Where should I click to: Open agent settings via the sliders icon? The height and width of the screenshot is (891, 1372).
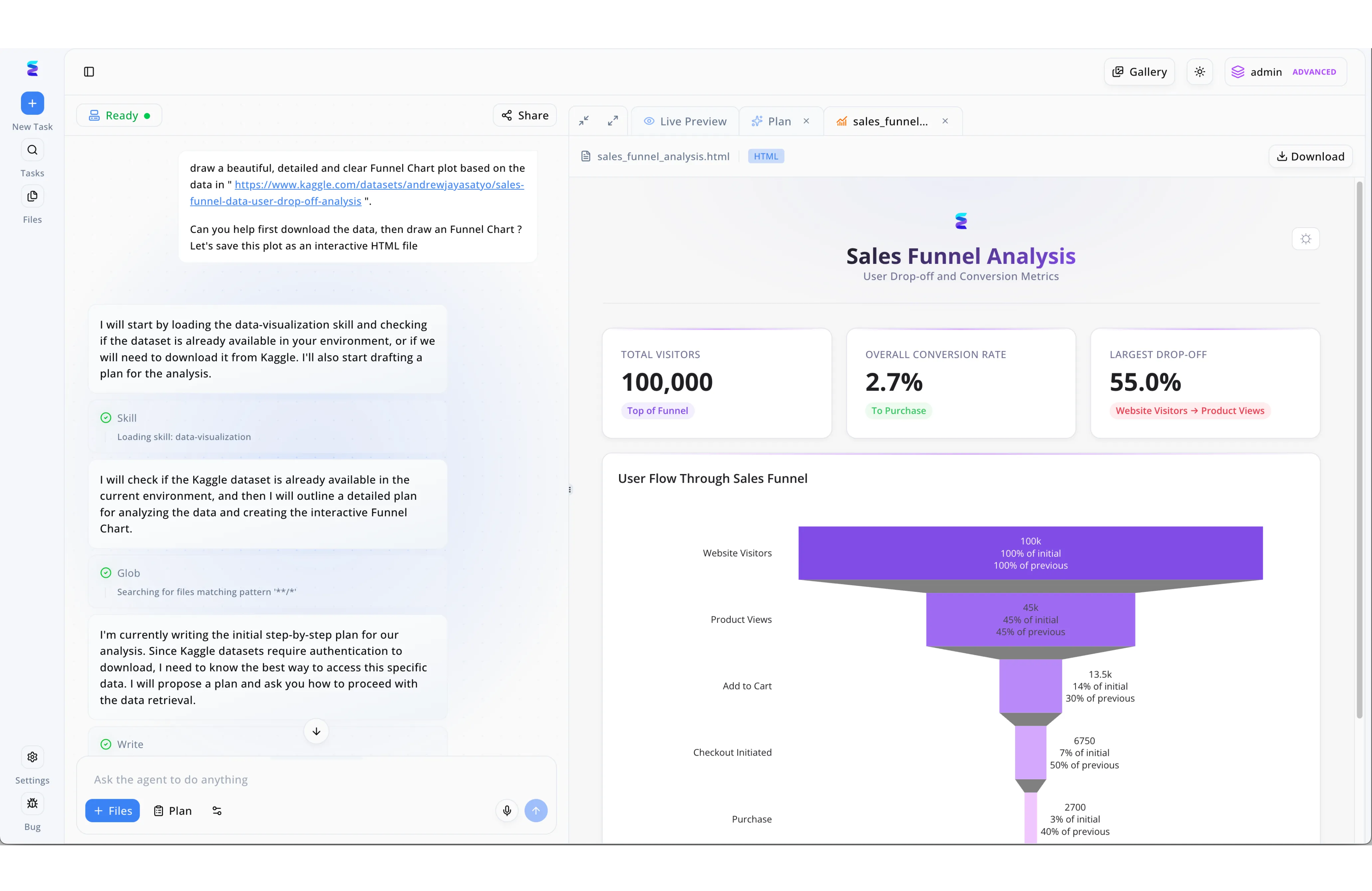pos(217,810)
